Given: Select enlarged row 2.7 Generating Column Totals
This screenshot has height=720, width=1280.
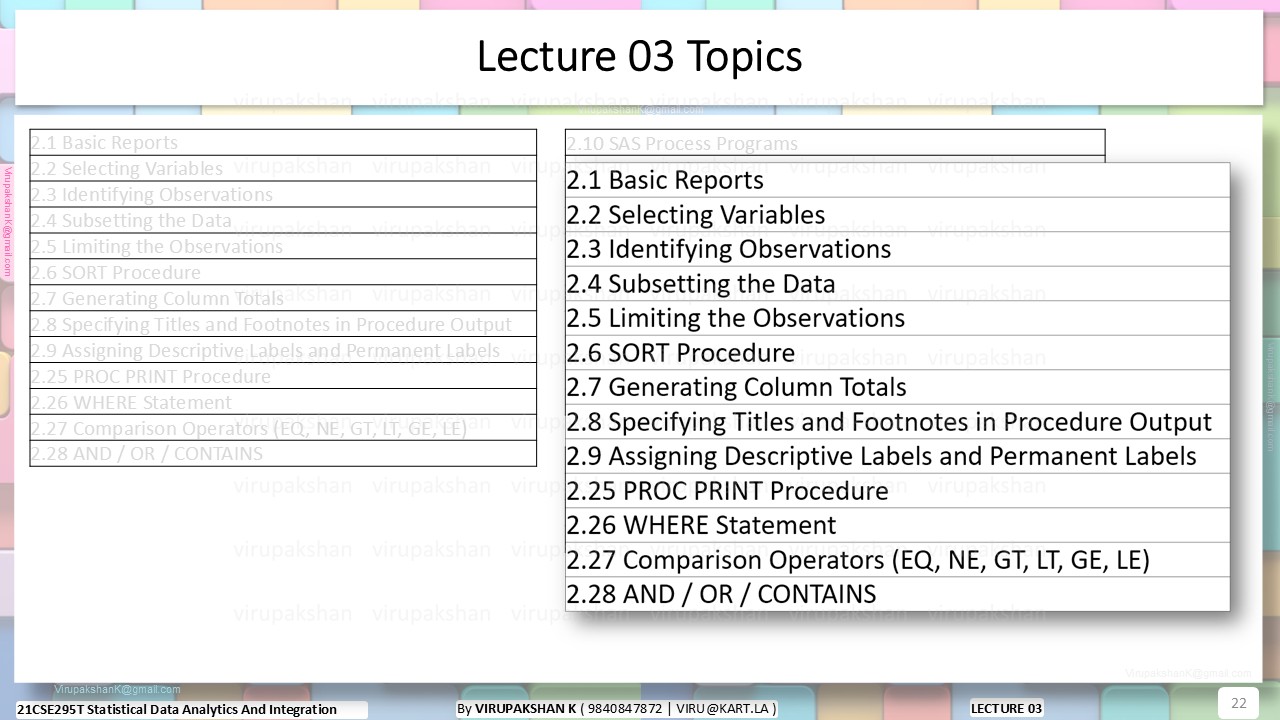Looking at the screenshot, I should [x=897, y=387].
